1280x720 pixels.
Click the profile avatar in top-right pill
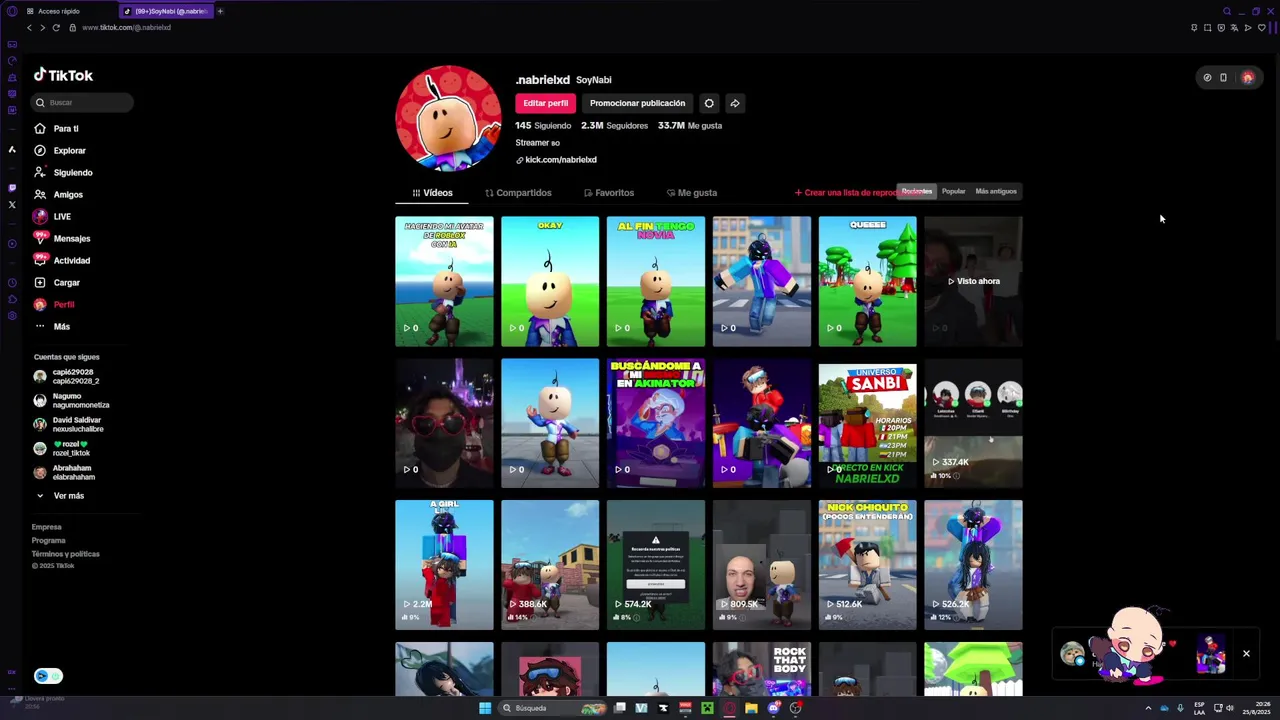[1247, 77]
